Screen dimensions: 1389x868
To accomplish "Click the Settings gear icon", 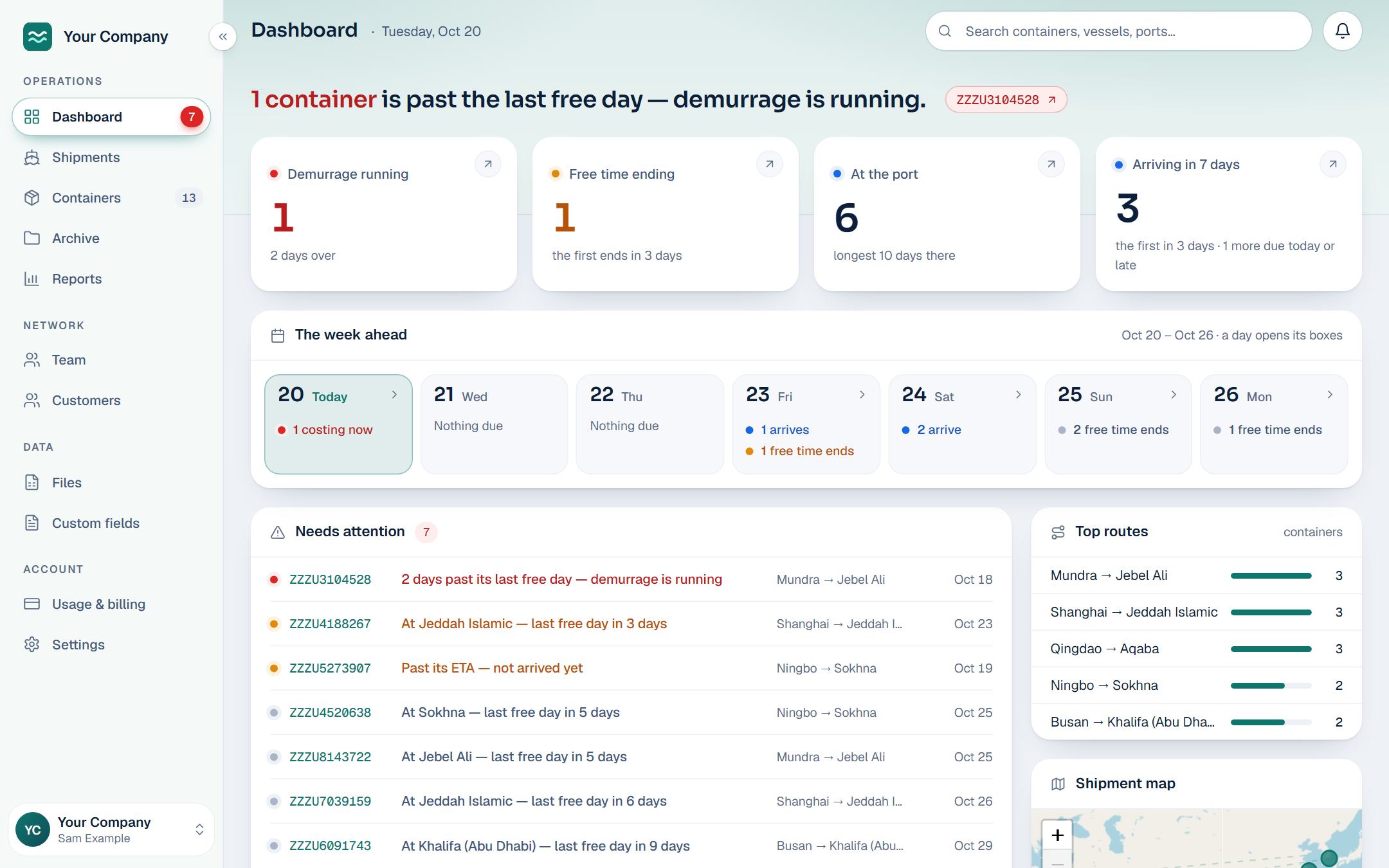I will [x=32, y=645].
